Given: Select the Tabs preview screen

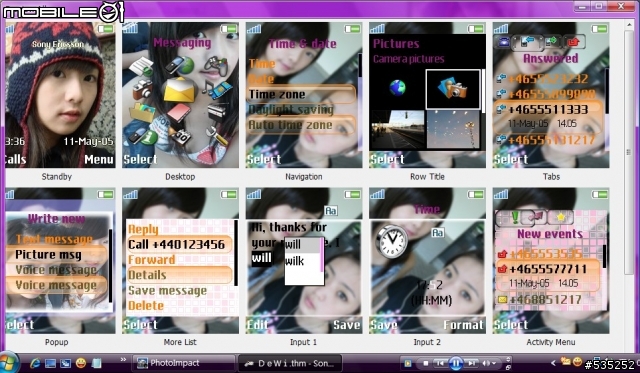Looking at the screenshot, I should point(551,95).
